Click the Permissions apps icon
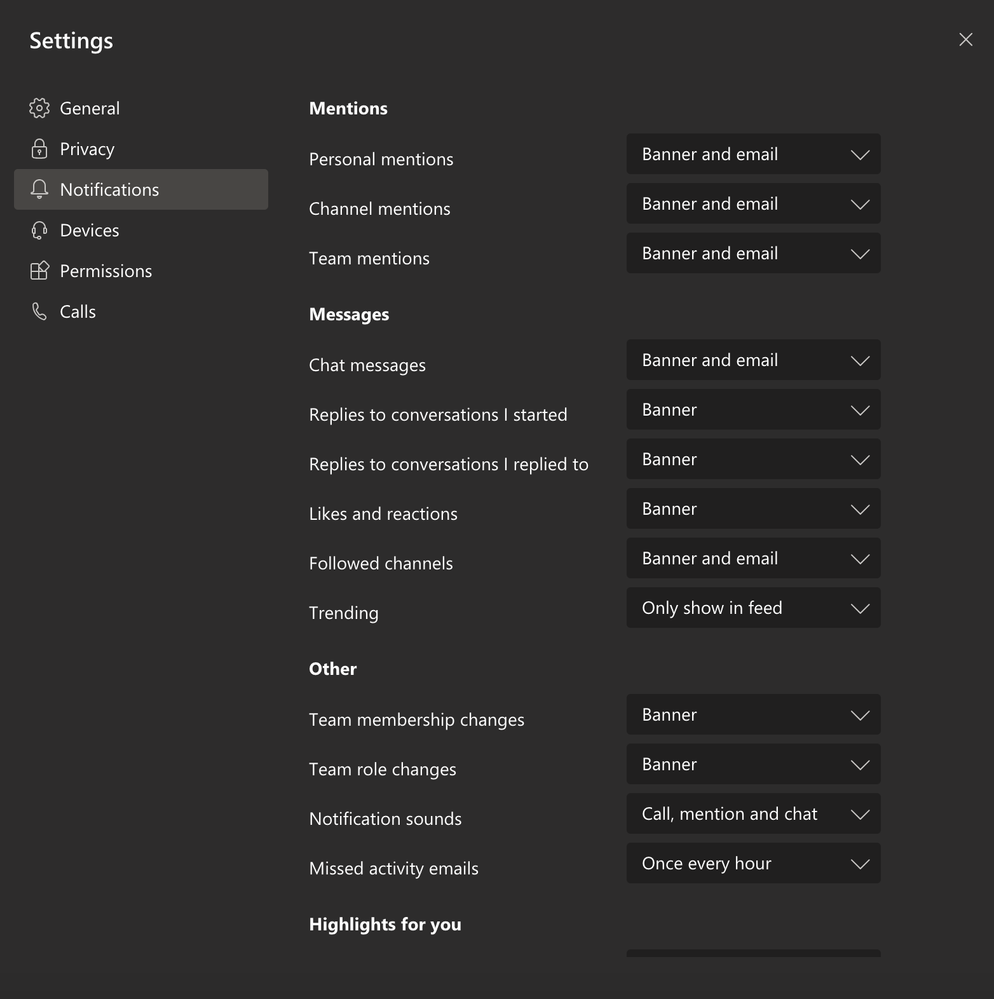Viewport: 994px width, 999px height. (x=39, y=271)
